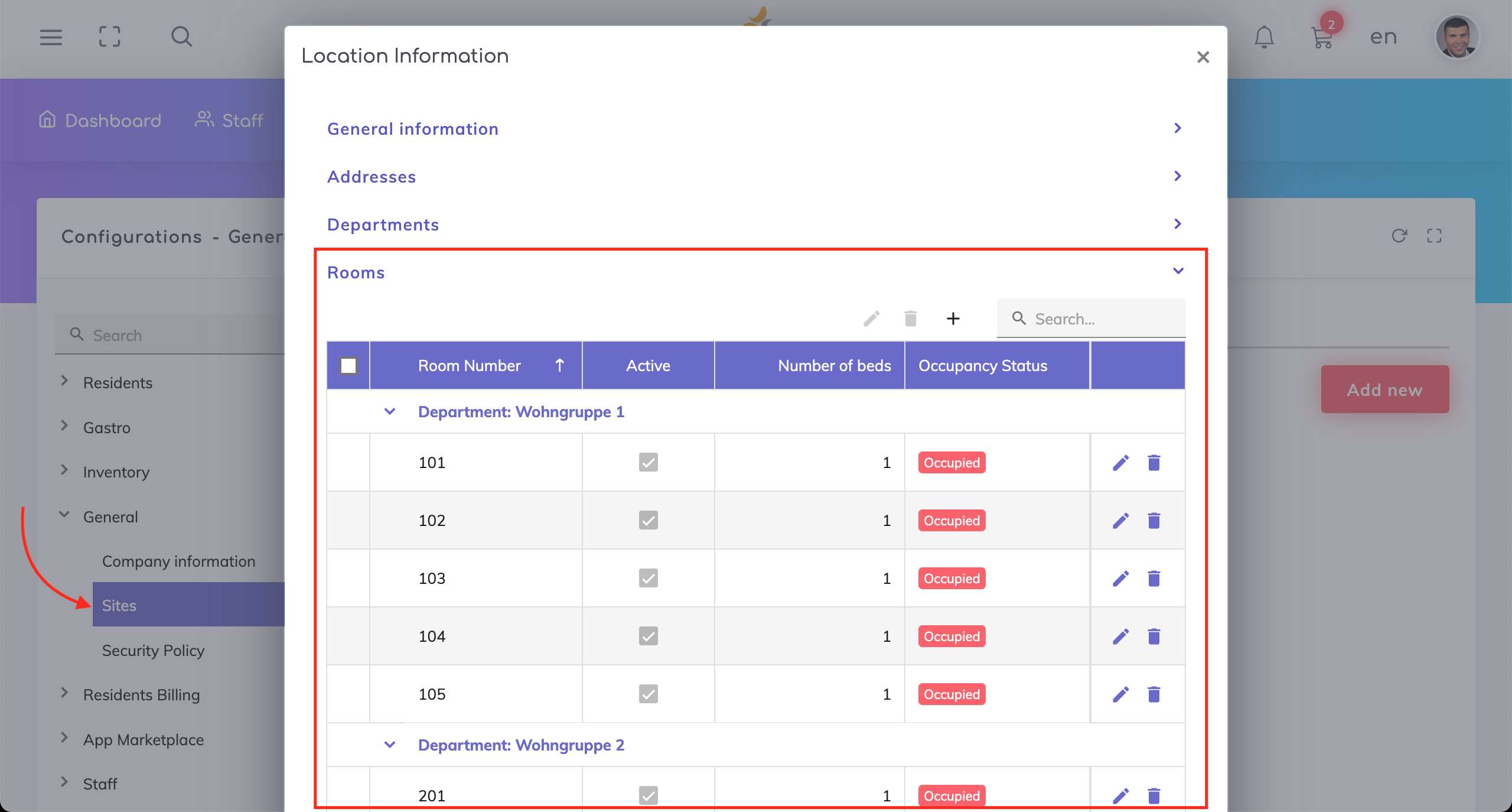The width and height of the screenshot is (1512, 812).
Task: Collapse the Department: Wohngruppe 1 group
Action: [390, 411]
